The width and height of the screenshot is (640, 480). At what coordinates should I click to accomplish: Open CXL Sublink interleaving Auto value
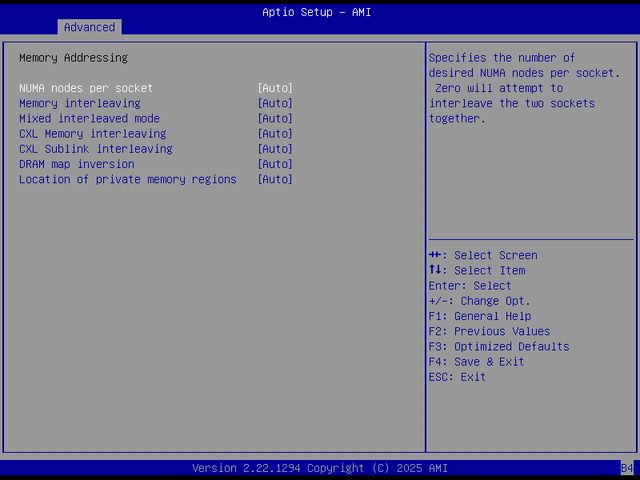pyautogui.click(x=275, y=149)
